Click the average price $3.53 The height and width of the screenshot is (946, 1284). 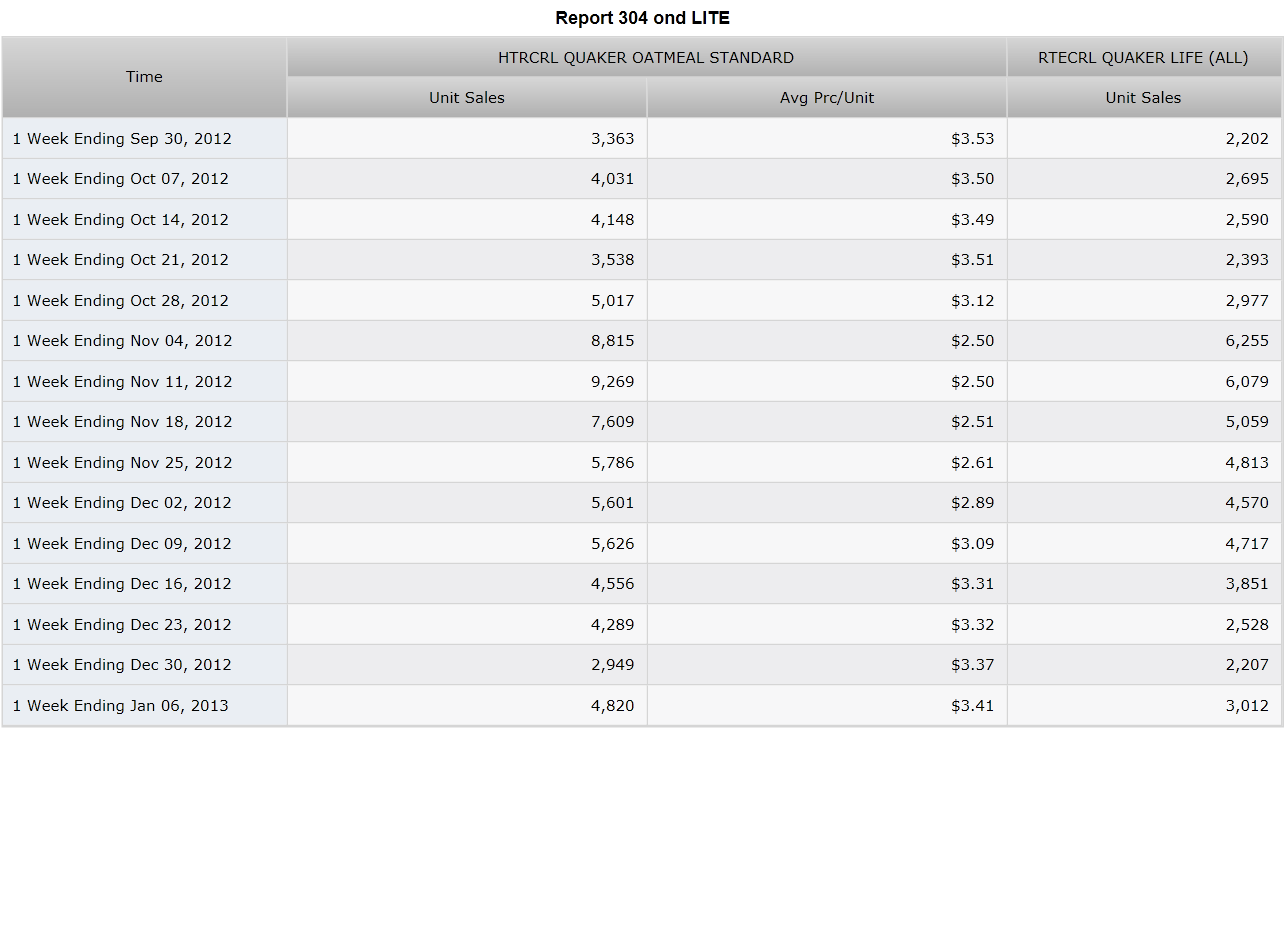click(x=973, y=139)
